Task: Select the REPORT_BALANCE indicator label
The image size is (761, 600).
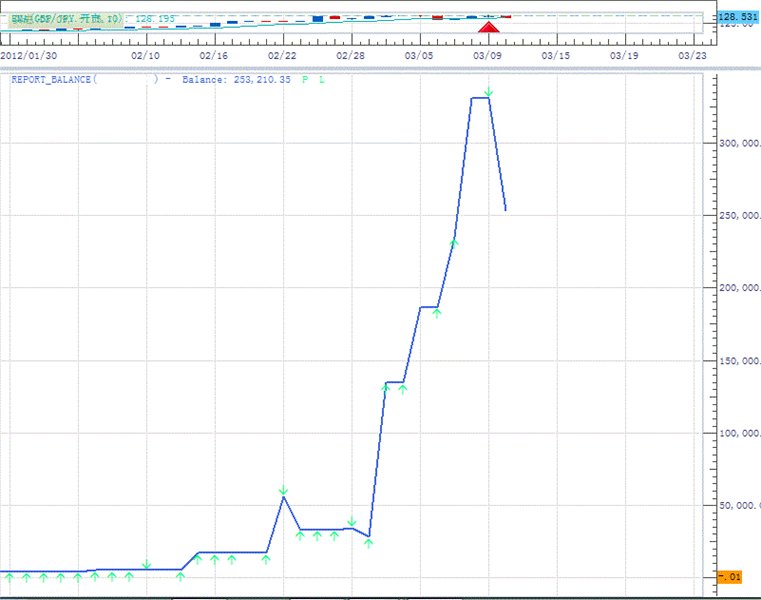Action: coord(52,79)
